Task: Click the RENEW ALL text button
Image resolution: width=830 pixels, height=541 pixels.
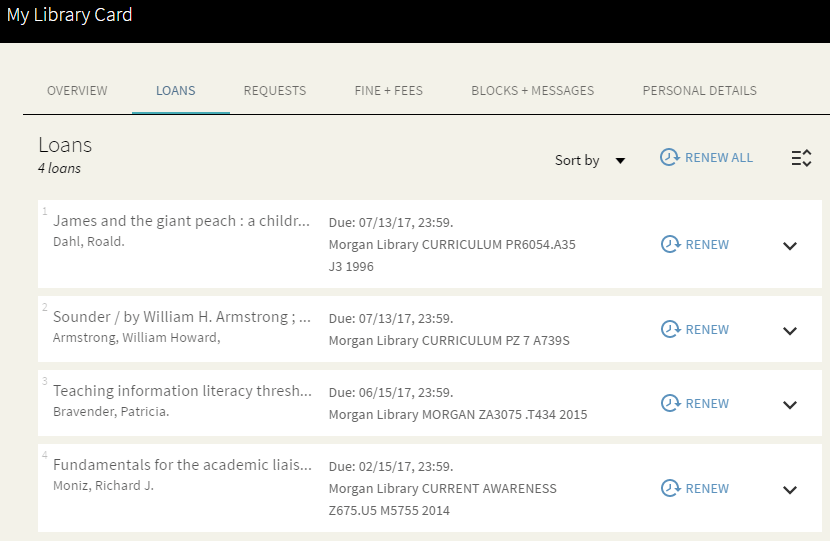Action: point(719,158)
